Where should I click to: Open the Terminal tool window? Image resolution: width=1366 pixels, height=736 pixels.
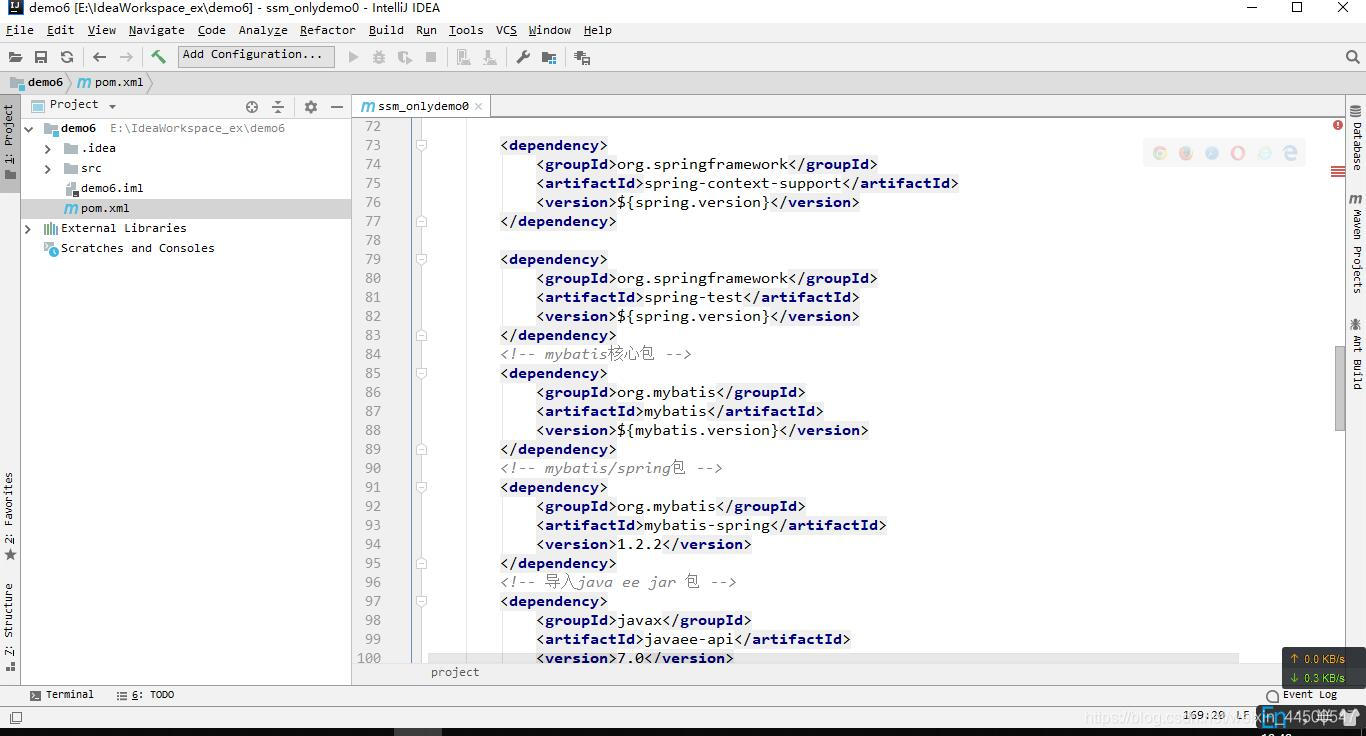tap(62, 695)
